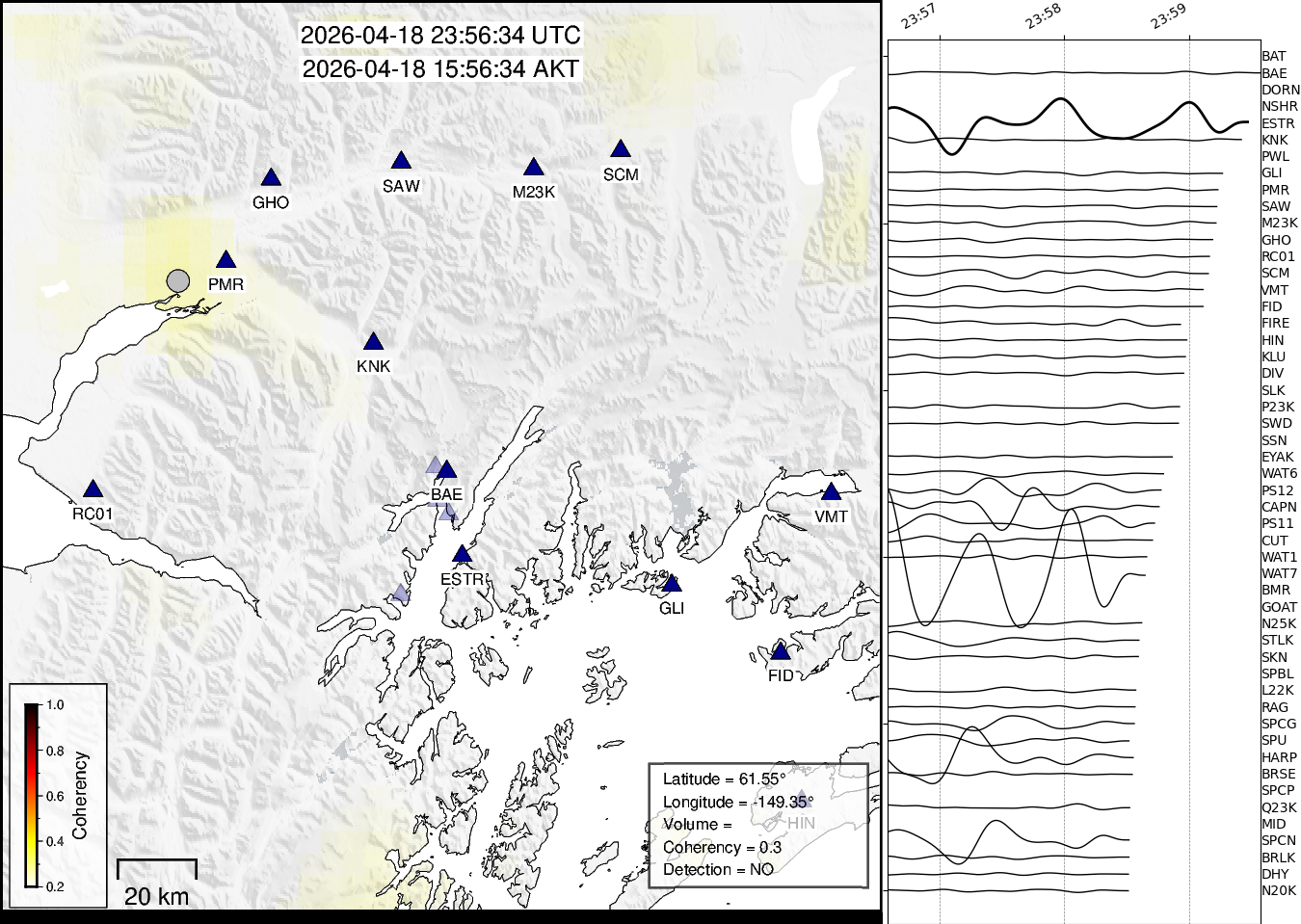Click the Detection = NO readout
This screenshot has width=1301, height=924.
click(x=718, y=870)
